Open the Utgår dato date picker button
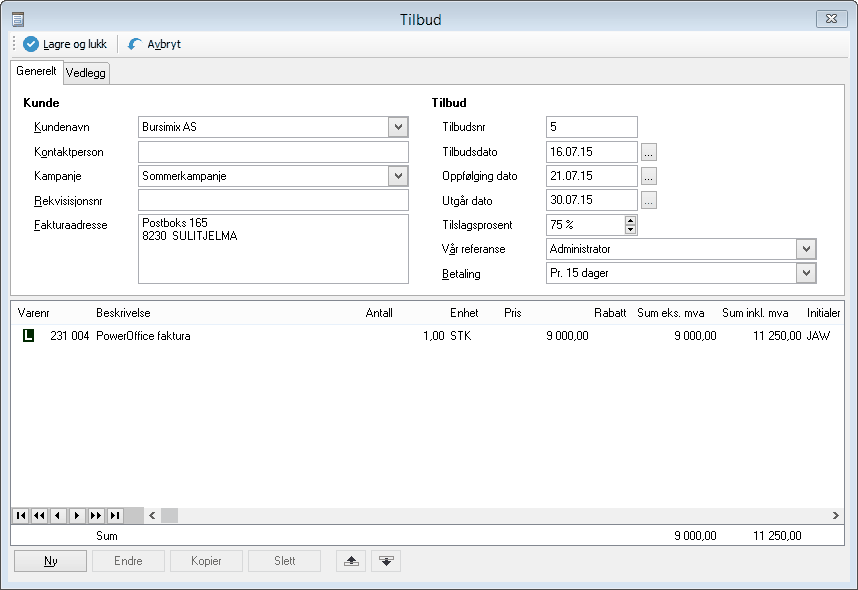This screenshot has width=858, height=590. (x=648, y=200)
